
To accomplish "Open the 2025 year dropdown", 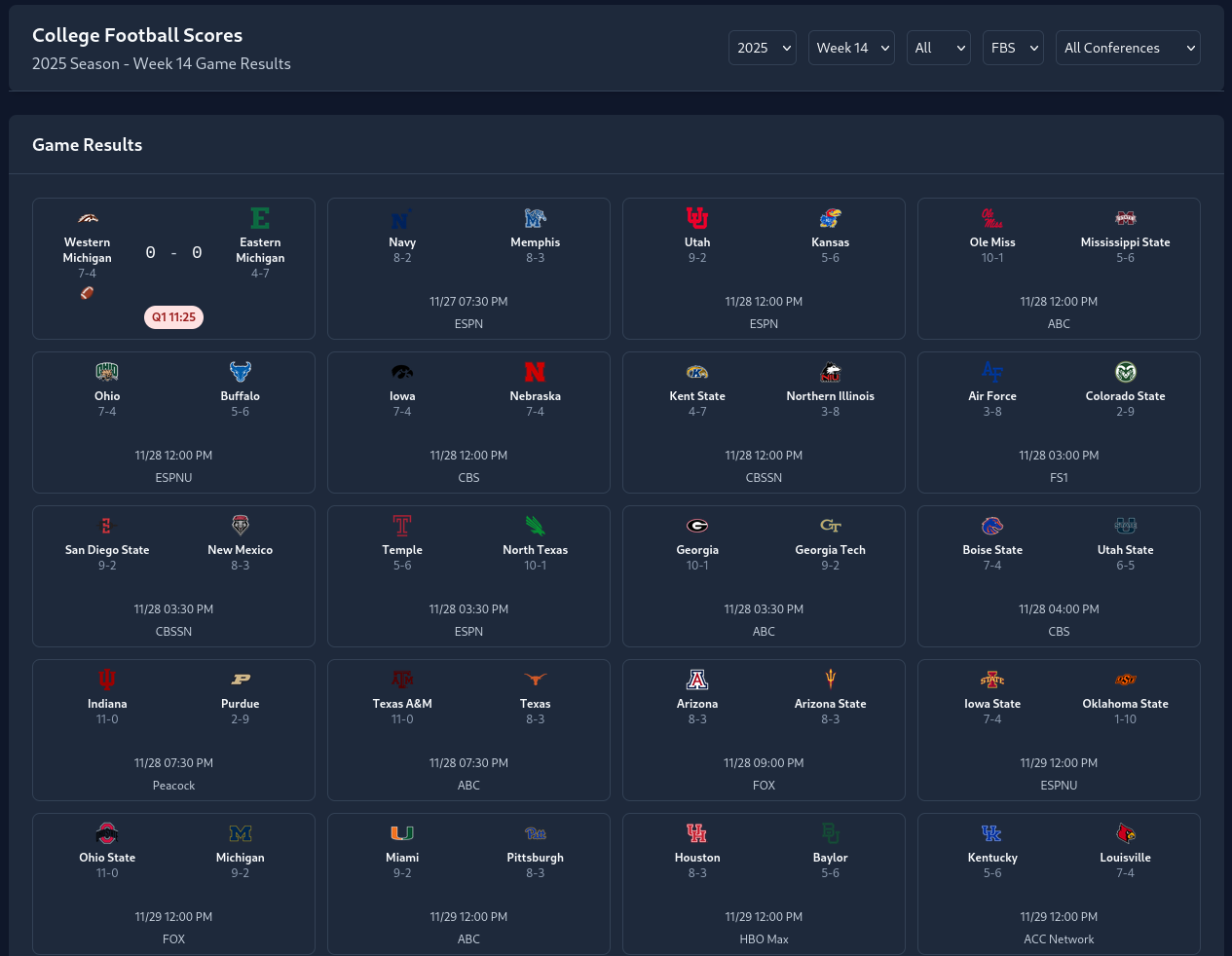I will tap(763, 48).
